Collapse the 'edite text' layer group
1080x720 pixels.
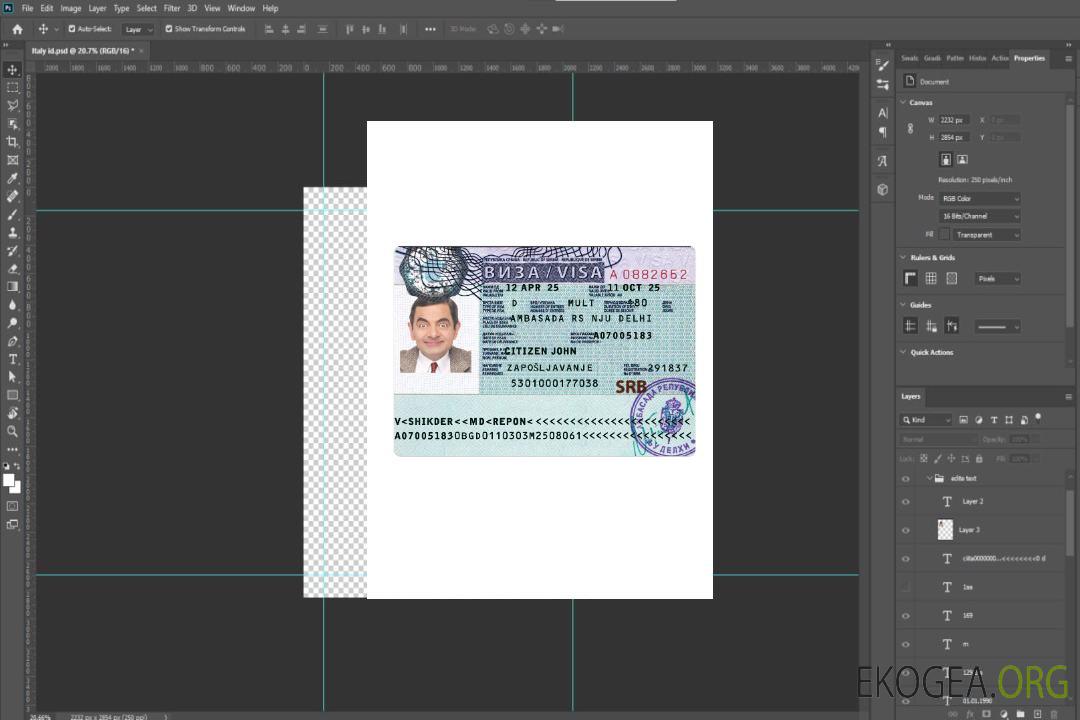(929, 478)
